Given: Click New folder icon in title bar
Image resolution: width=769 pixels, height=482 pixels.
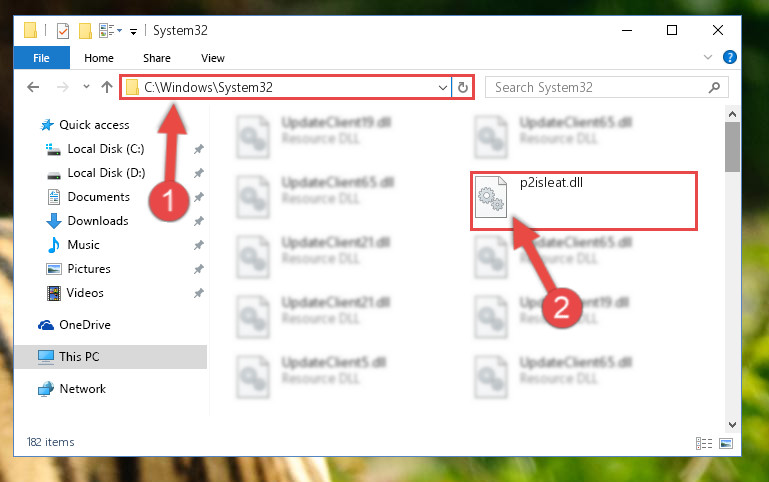Looking at the screenshot, I should coord(85,30).
